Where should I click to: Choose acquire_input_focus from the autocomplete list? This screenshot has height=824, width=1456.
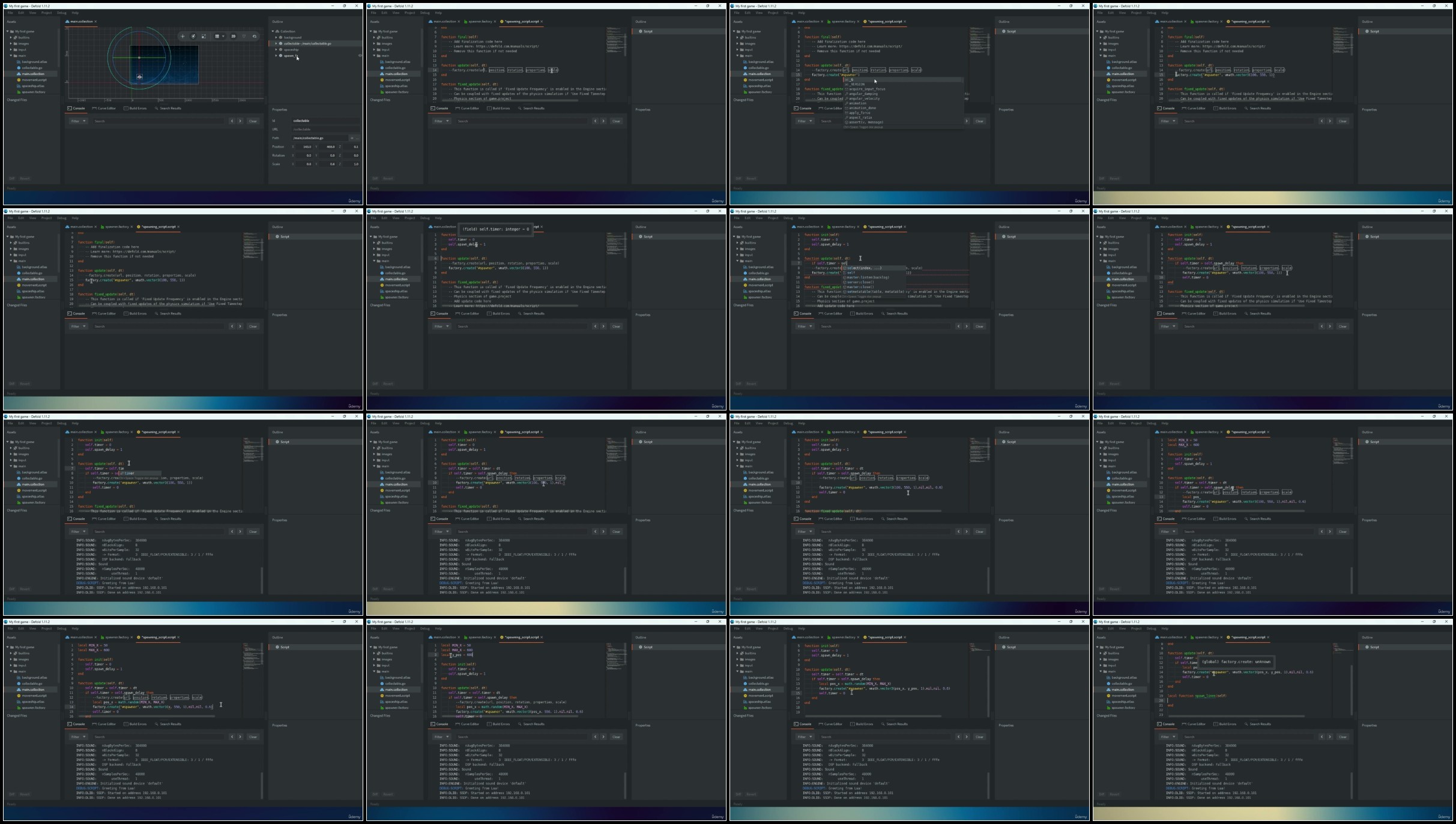click(x=866, y=89)
